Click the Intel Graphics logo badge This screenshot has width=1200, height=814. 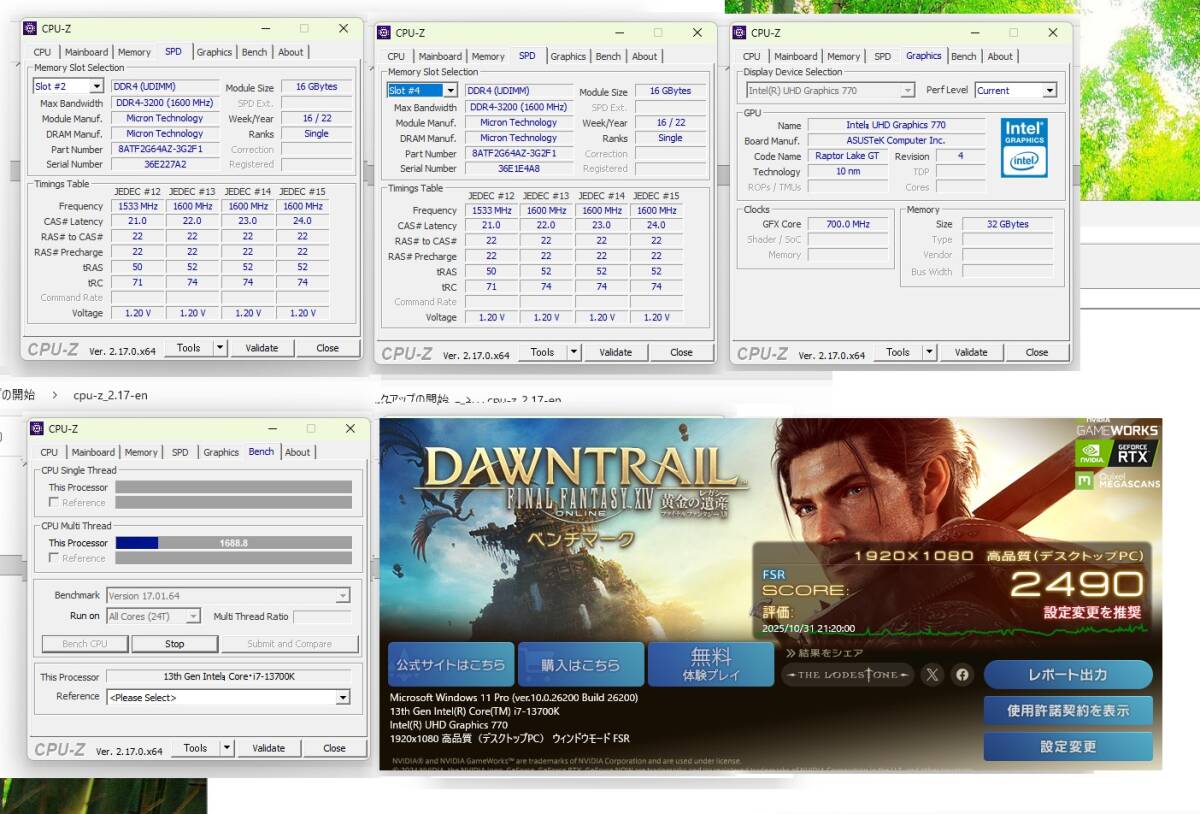pos(1024,148)
